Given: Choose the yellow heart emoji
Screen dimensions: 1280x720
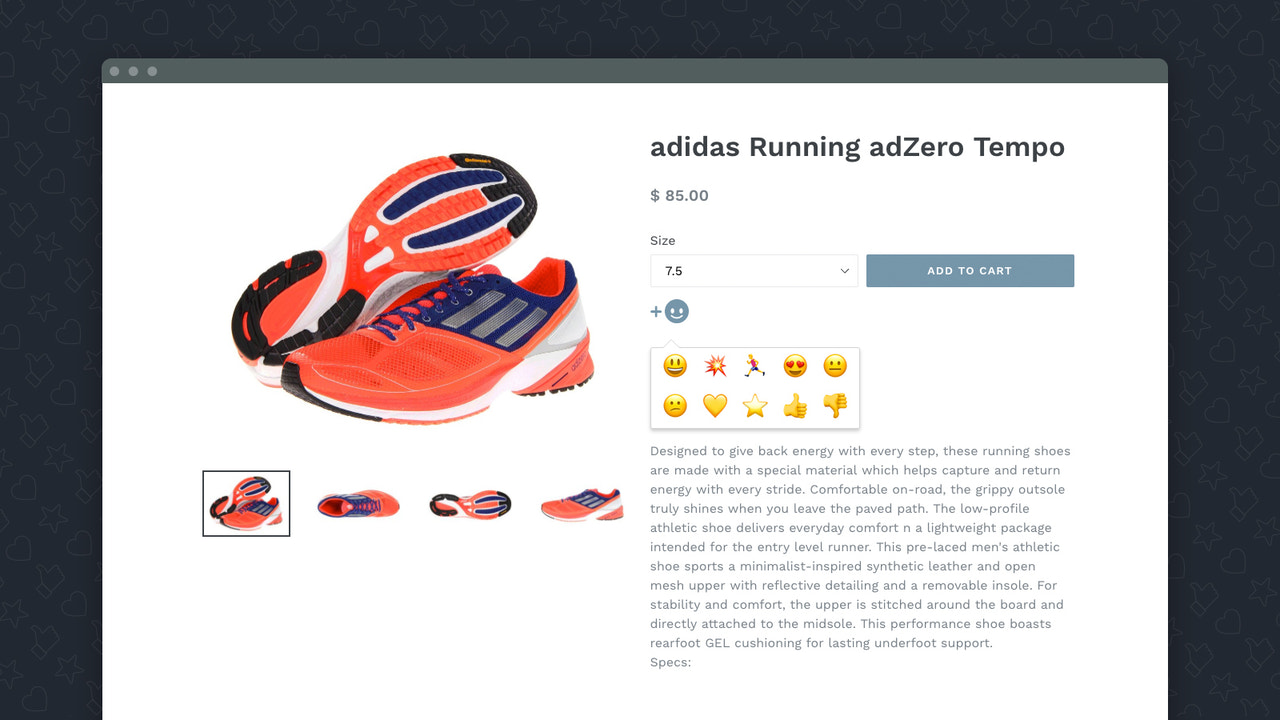Looking at the screenshot, I should click(x=715, y=406).
